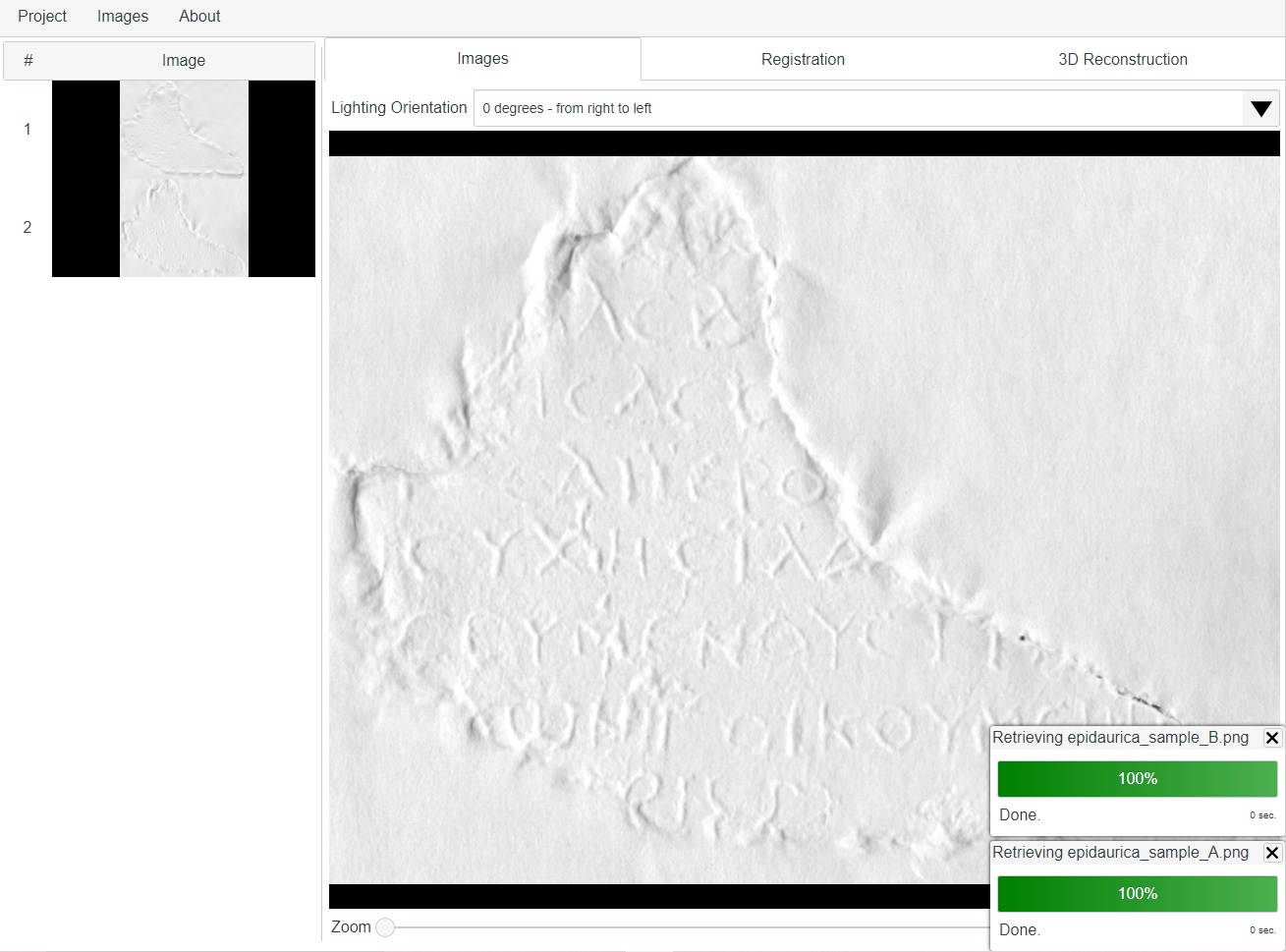The width and height of the screenshot is (1286, 952).
Task: Click the 'Image' column header
Action: [184, 61]
